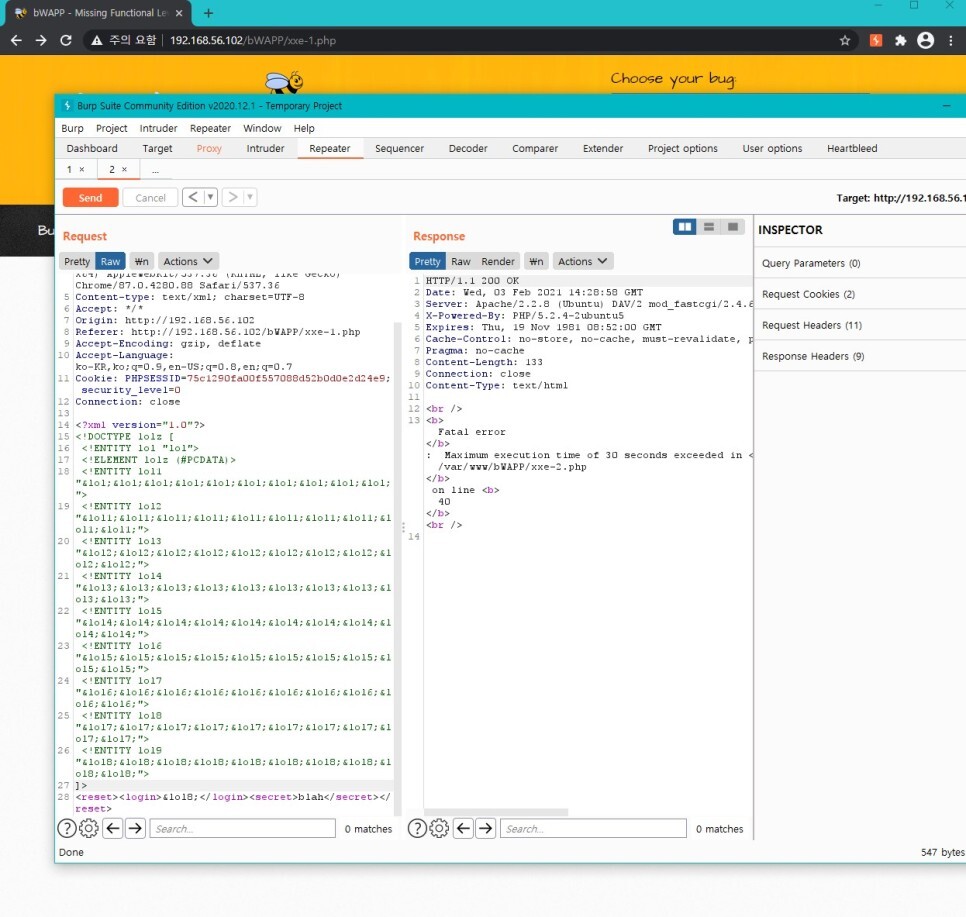
Task: Switch to the Extender tab
Action: pos(603,149)
